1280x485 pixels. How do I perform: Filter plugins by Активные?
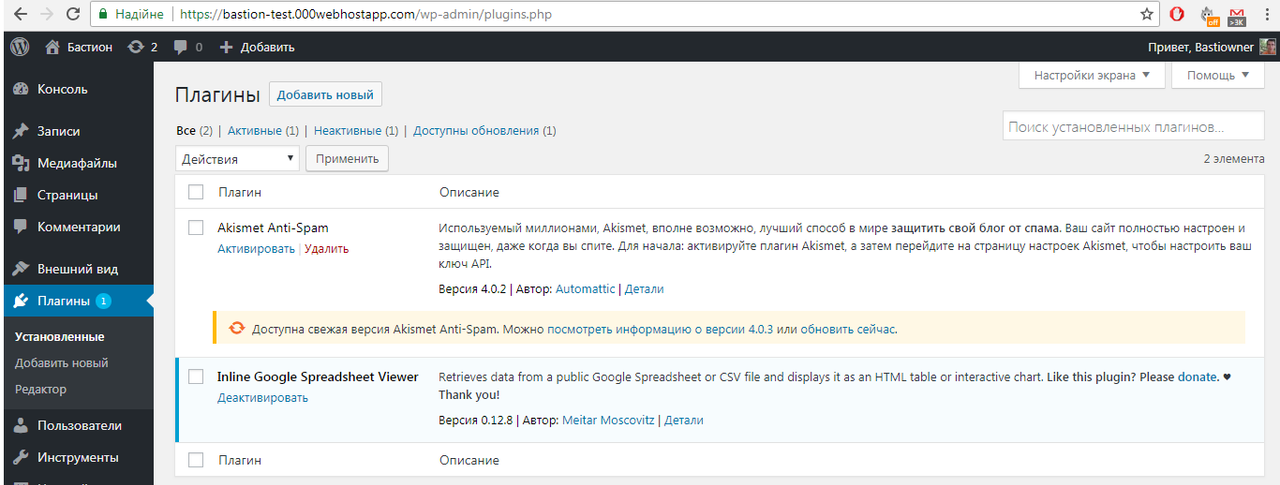point(255,131)
